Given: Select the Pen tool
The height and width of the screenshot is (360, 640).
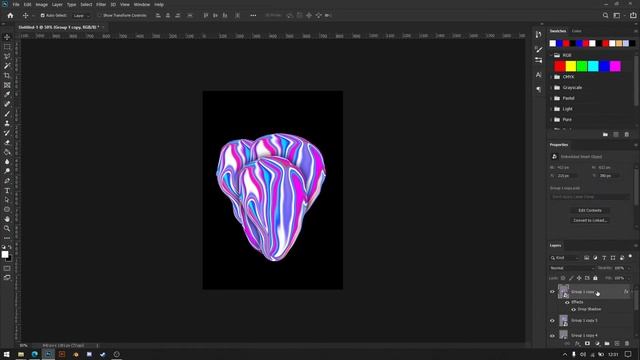Looking at the screenshot, I should tap(7, 181).
